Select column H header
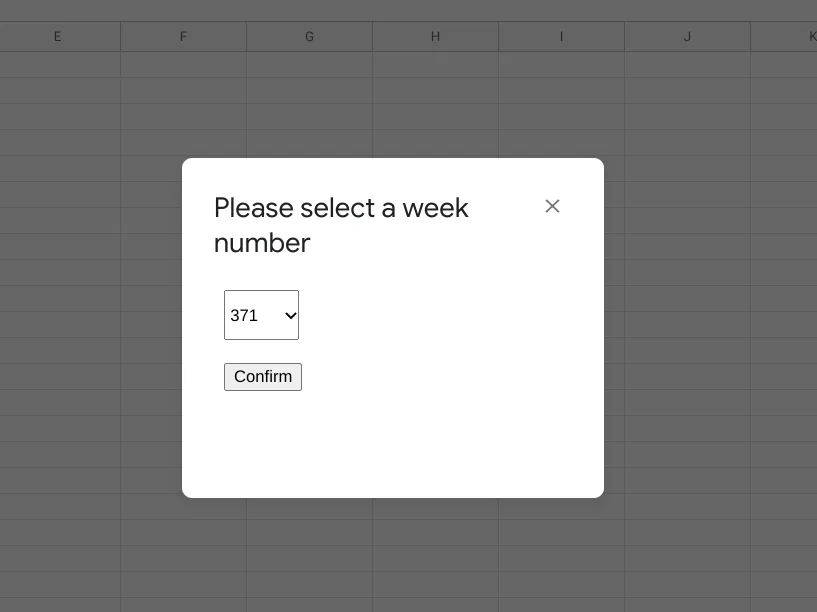This screenshot has width=817, height=612. click(435, 37)
